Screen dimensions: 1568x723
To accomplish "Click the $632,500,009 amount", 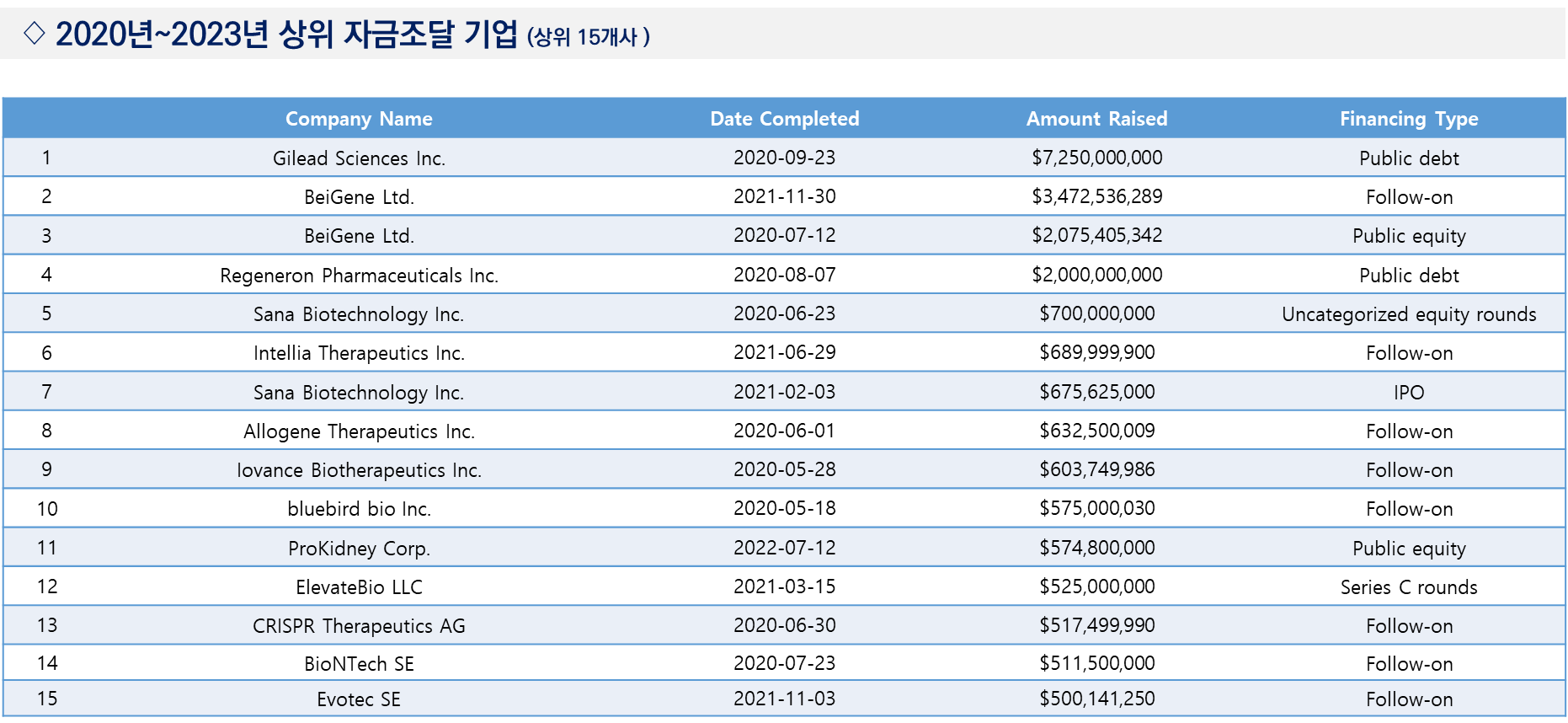I will (1096, 431).
